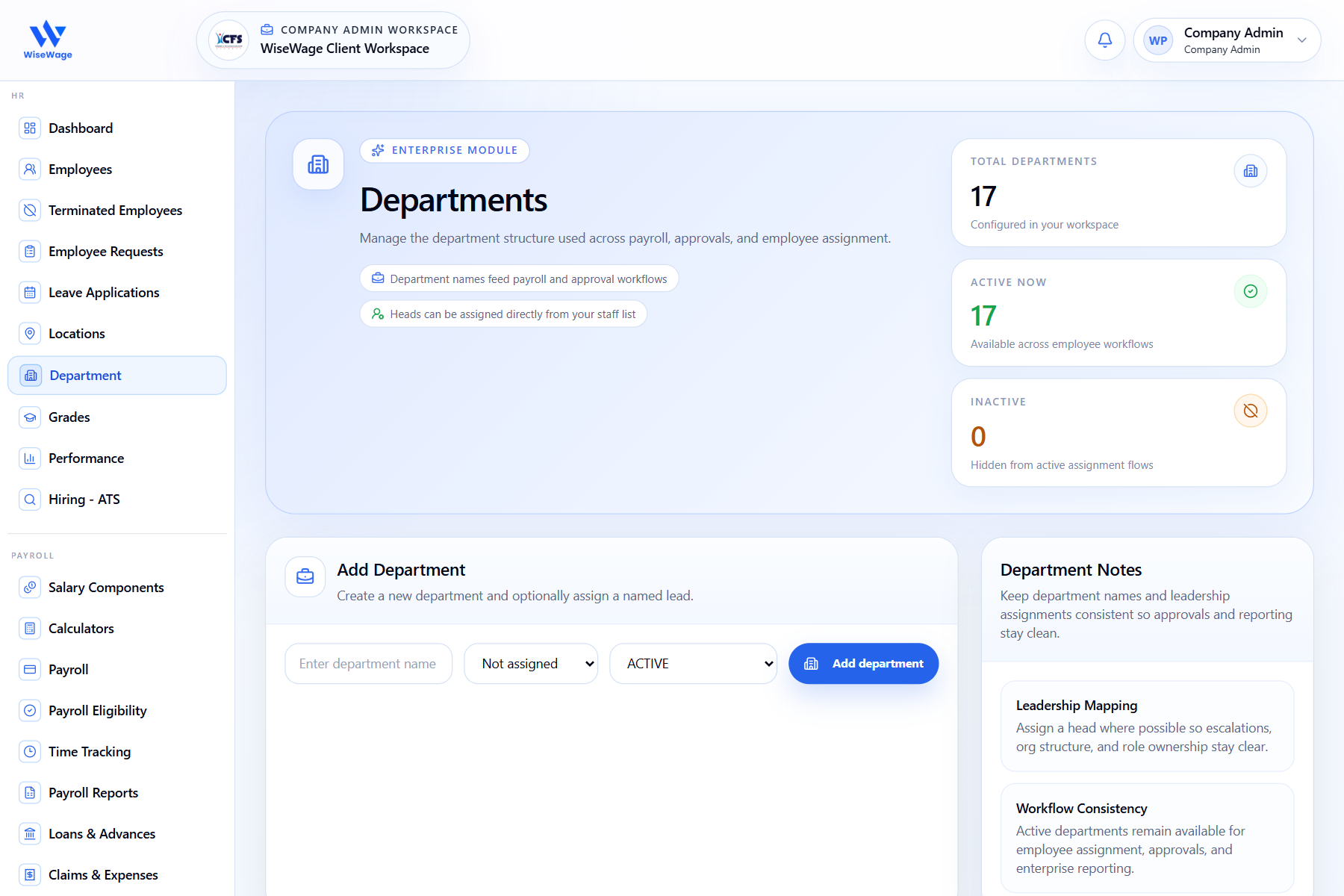Click the Inactive count 0
The height and width of the screenshot is (896, 1344).
coord(978,437)
